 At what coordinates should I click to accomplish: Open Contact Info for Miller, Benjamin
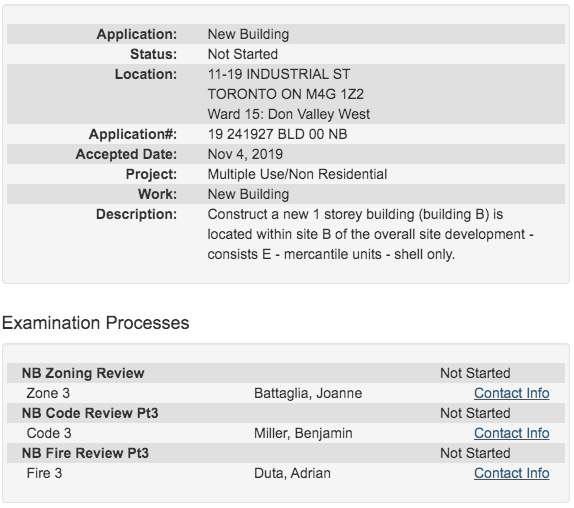click(511, 433)
